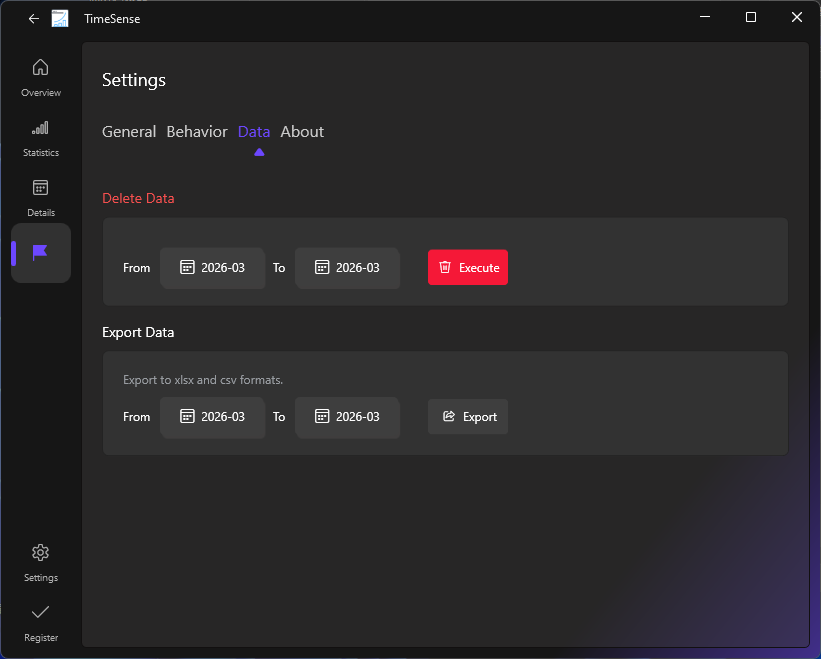Click the back arrow at top left

point(33,18)
